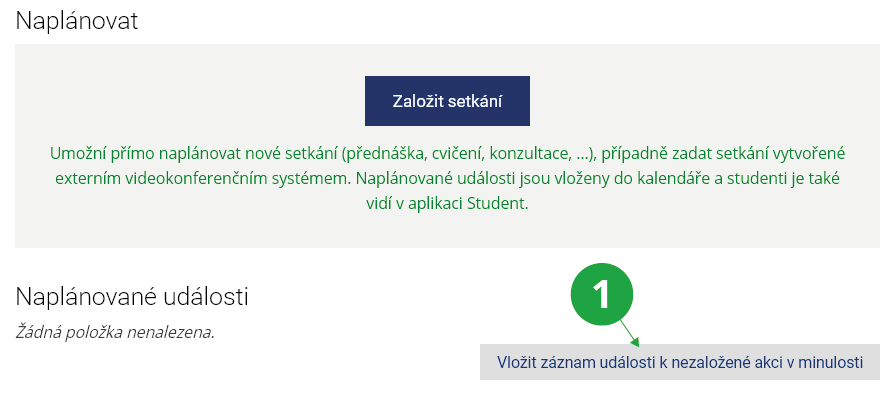Click the green circle marker numbered 1

[602, 293]
